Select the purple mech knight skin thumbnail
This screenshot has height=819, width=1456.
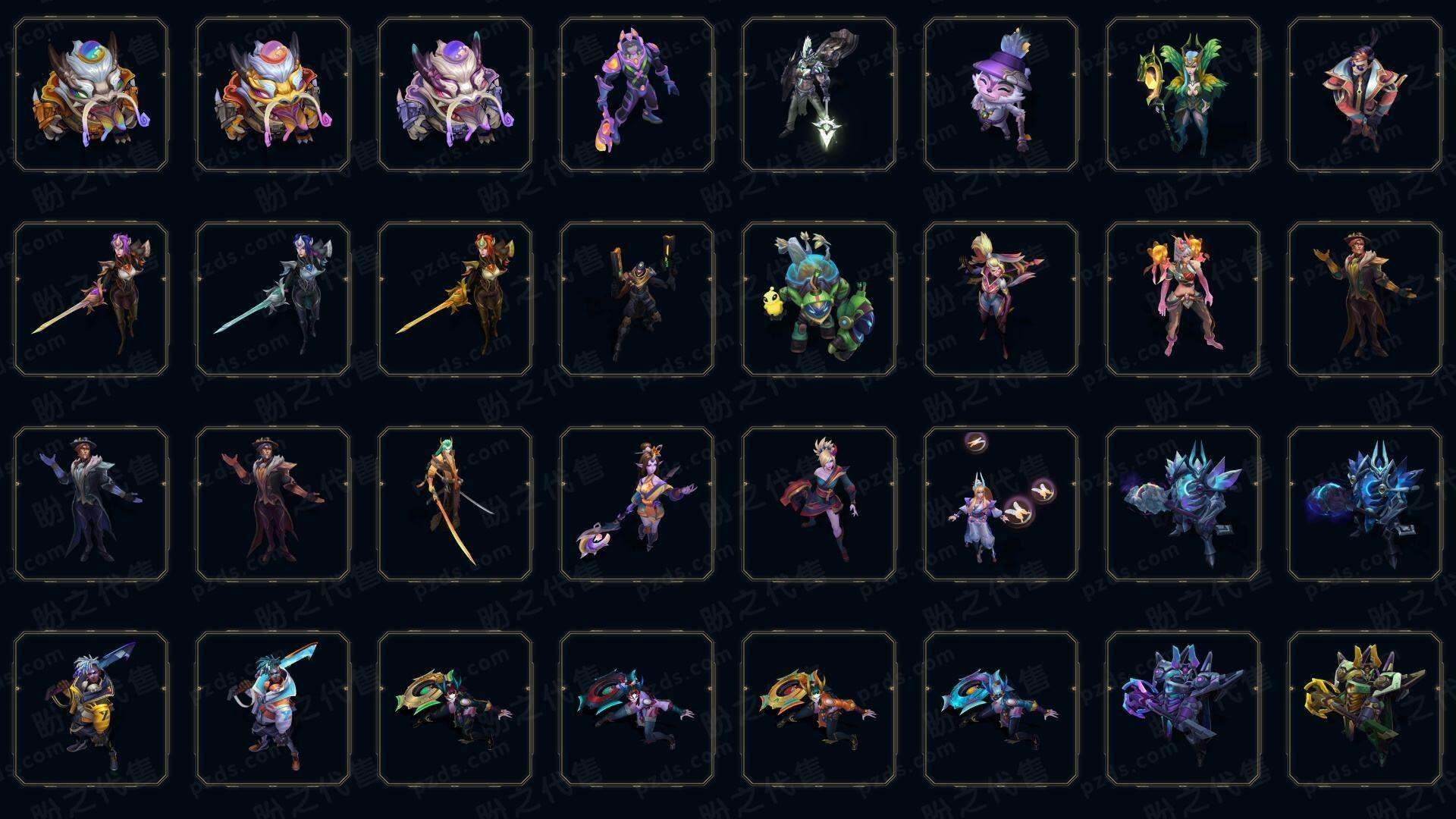(x=1183, y=708)
